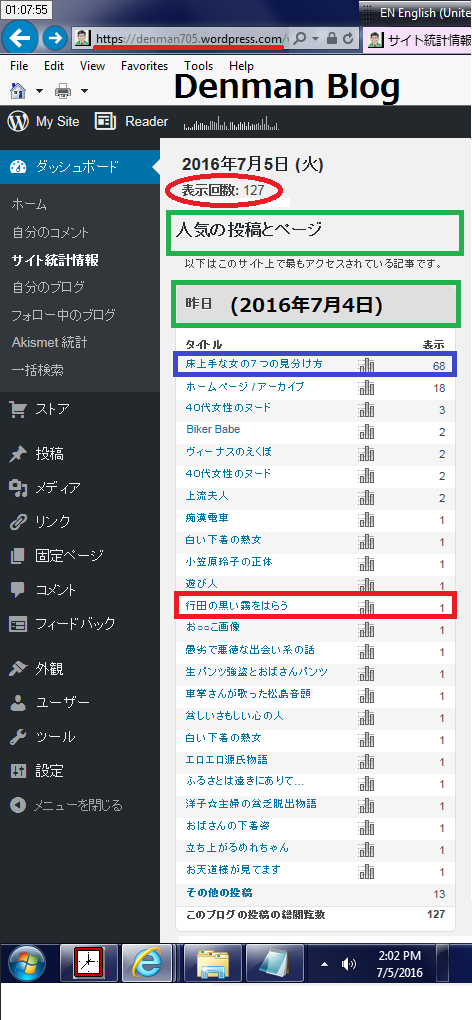Open the Tools menu

[x=198, y=66]
